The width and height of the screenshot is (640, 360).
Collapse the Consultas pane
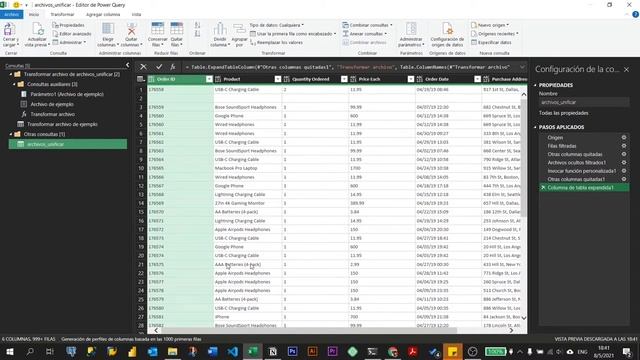(127, 65)
